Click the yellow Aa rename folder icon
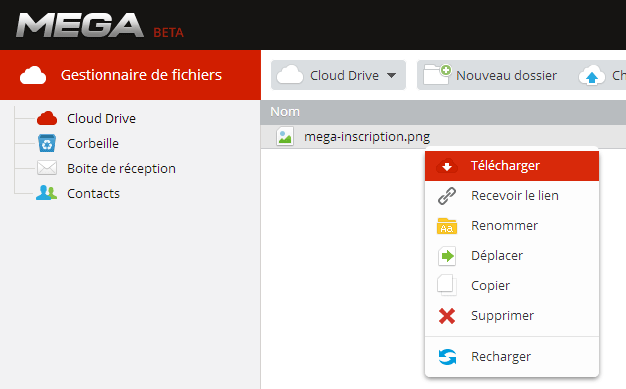This screenshot has height=389, width=626. (447, 226)
